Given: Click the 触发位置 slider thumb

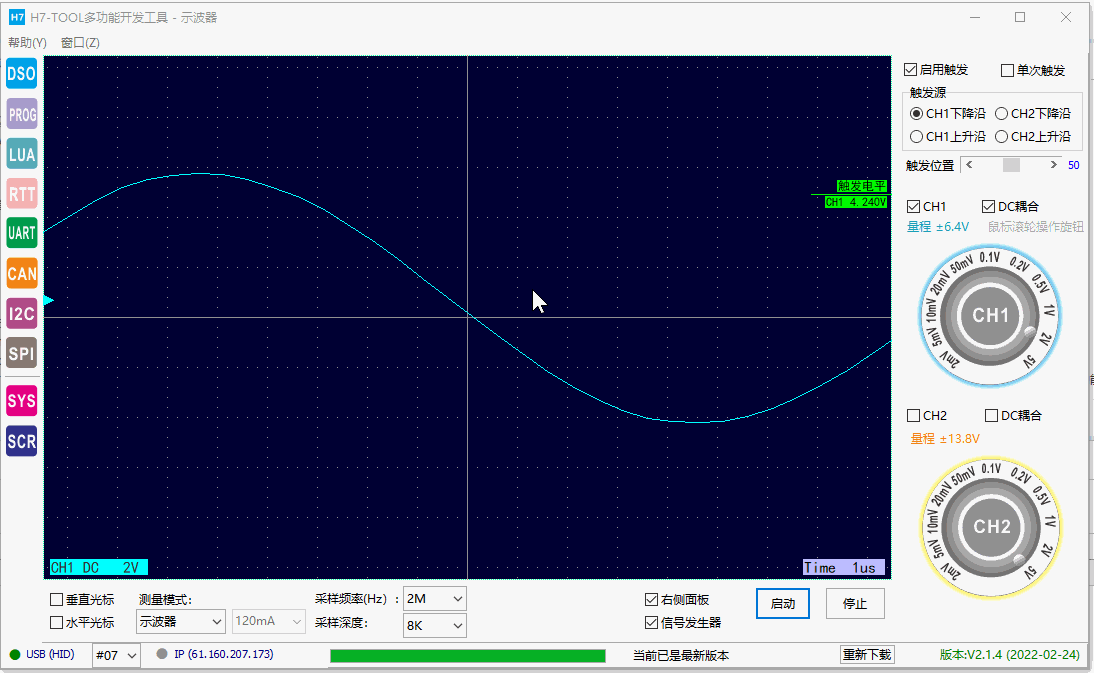Looking at the screenshot, I should tap(1011, 165).
